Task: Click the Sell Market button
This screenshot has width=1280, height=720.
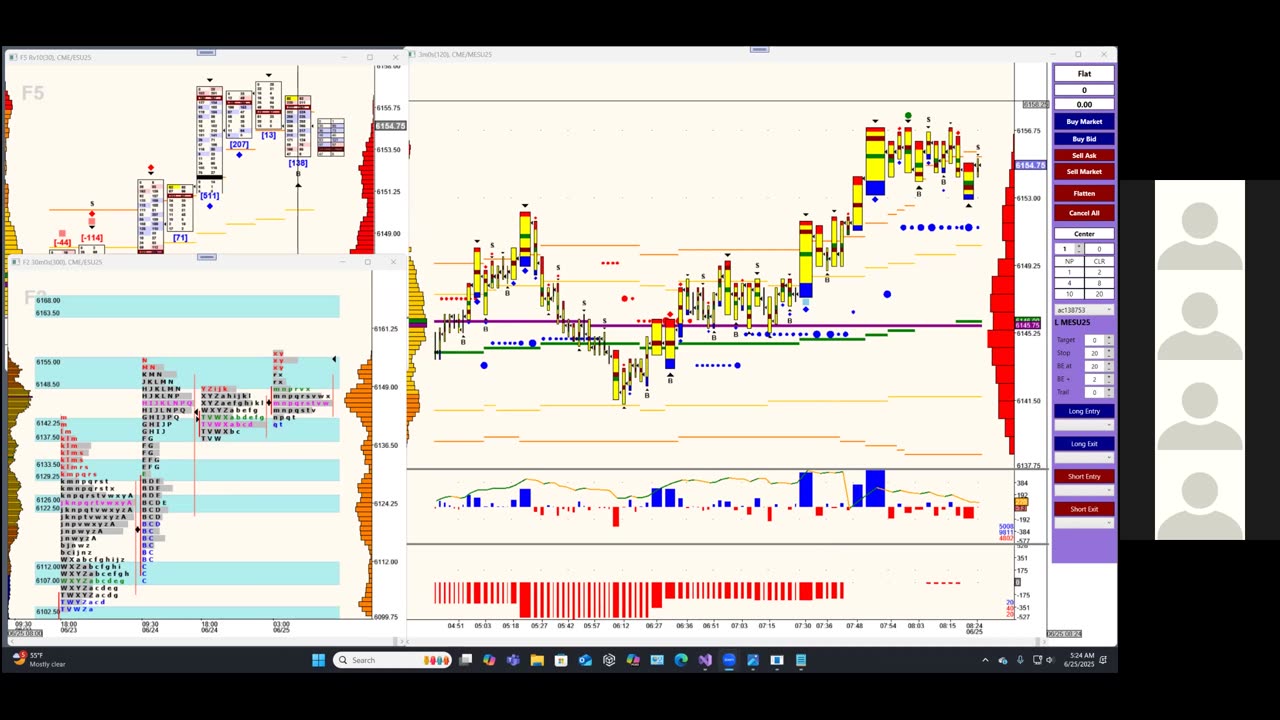Action: point(1084,172)
